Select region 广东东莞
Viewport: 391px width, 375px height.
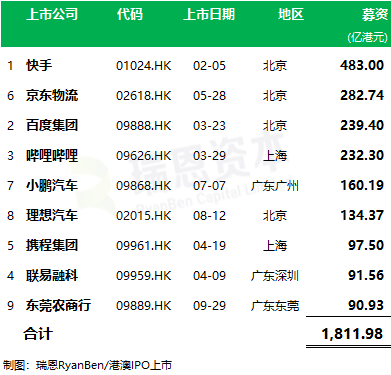point(275,306)
